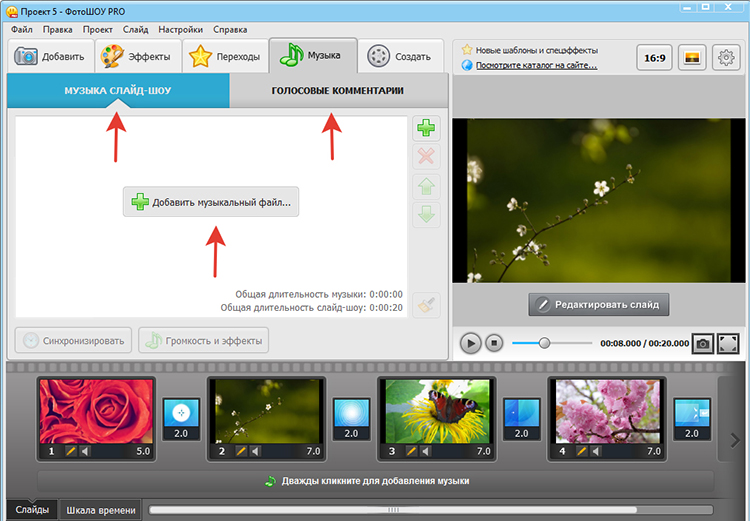Open fullscreen preview mode icon
750x521 pixels.
[x=728, y=344]
